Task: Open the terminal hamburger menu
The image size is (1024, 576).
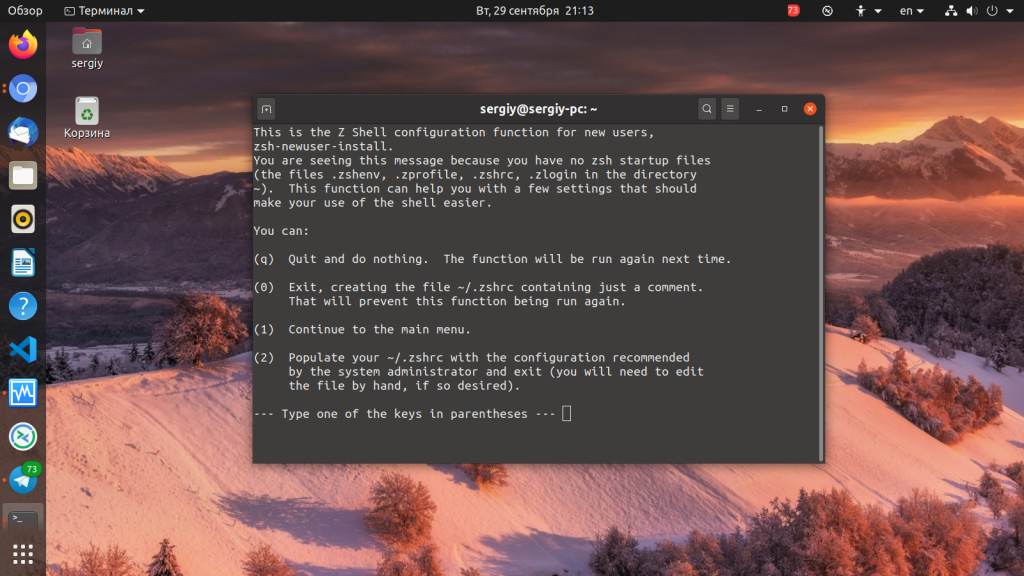Action: 731,109
